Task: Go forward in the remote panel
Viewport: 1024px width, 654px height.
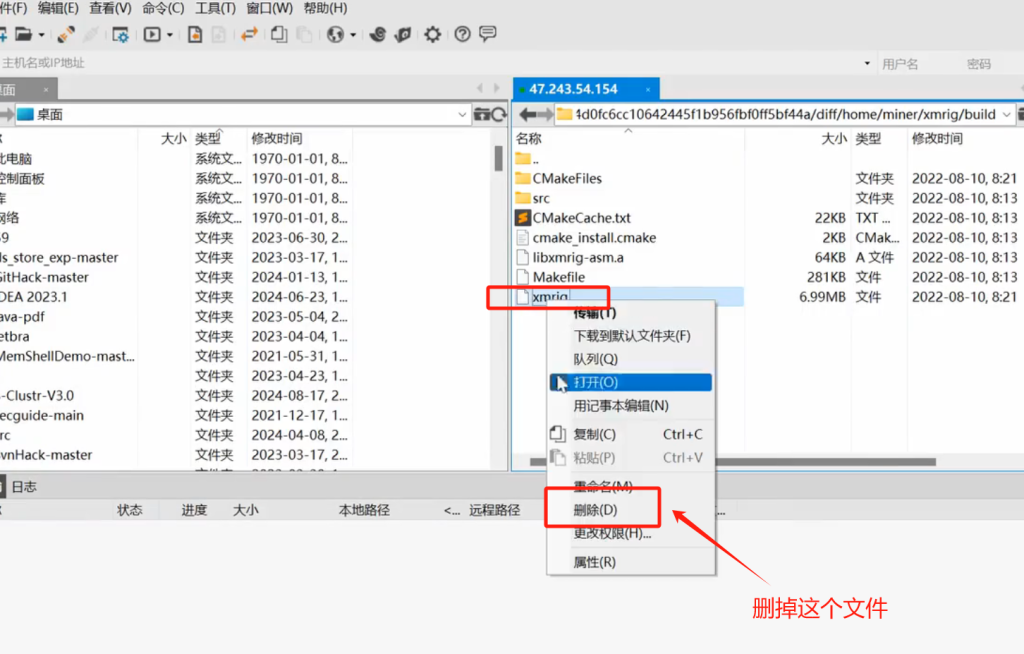Action: [x=545, y=115]
